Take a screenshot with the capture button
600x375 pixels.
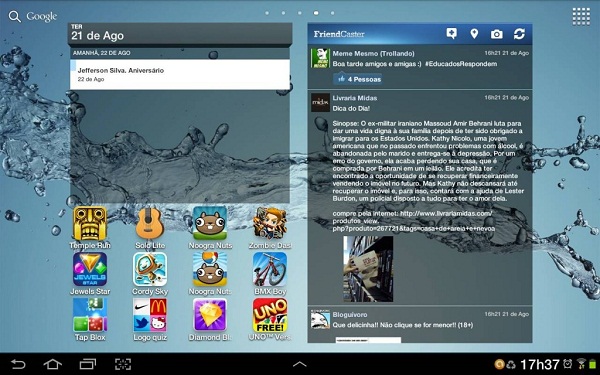pyautogui.click(x=123, y=364)
